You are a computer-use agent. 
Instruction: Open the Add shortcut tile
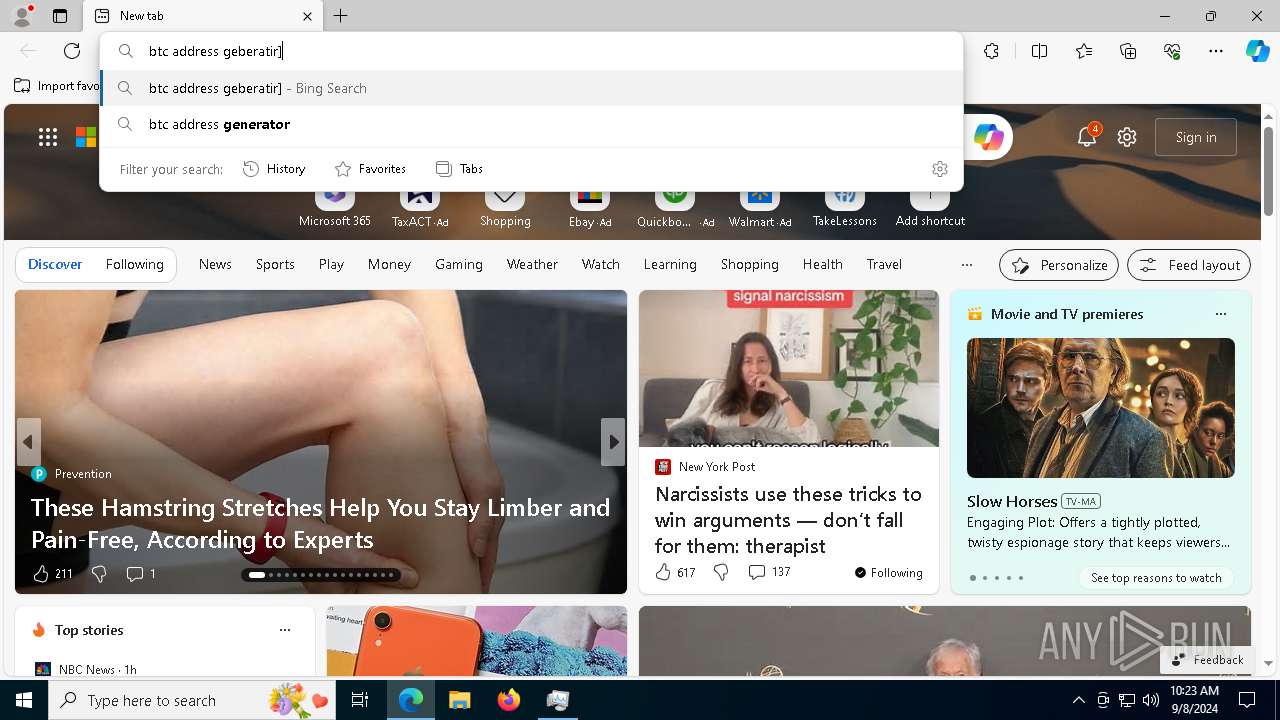930,206
